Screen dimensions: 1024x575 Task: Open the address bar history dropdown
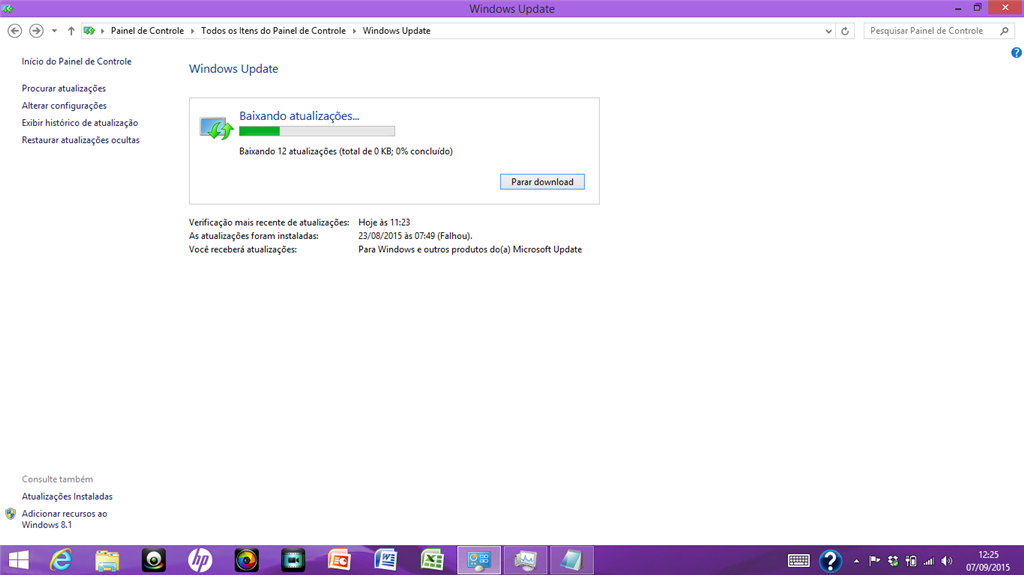tap(828, 31)
